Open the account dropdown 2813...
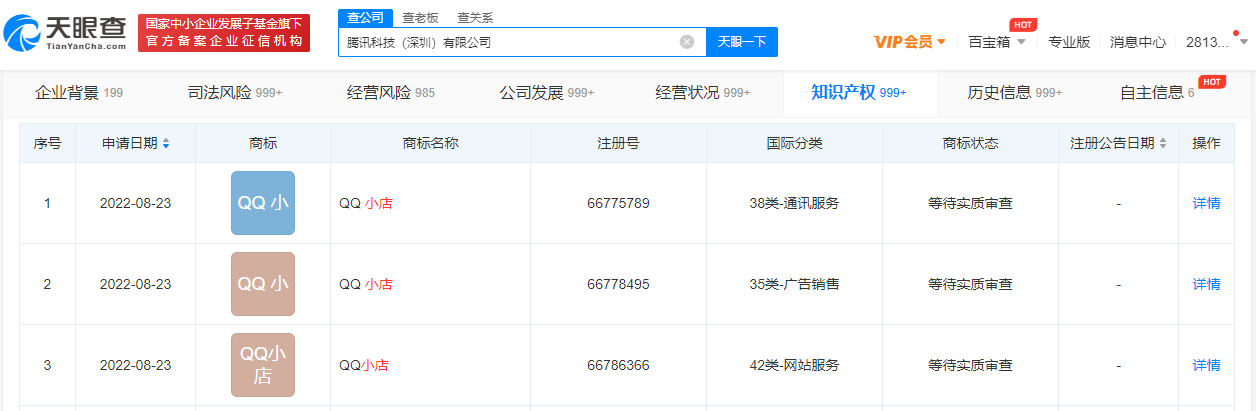Image resolution: width=1256 pixels, height=411 pixels. (1215, 42)
